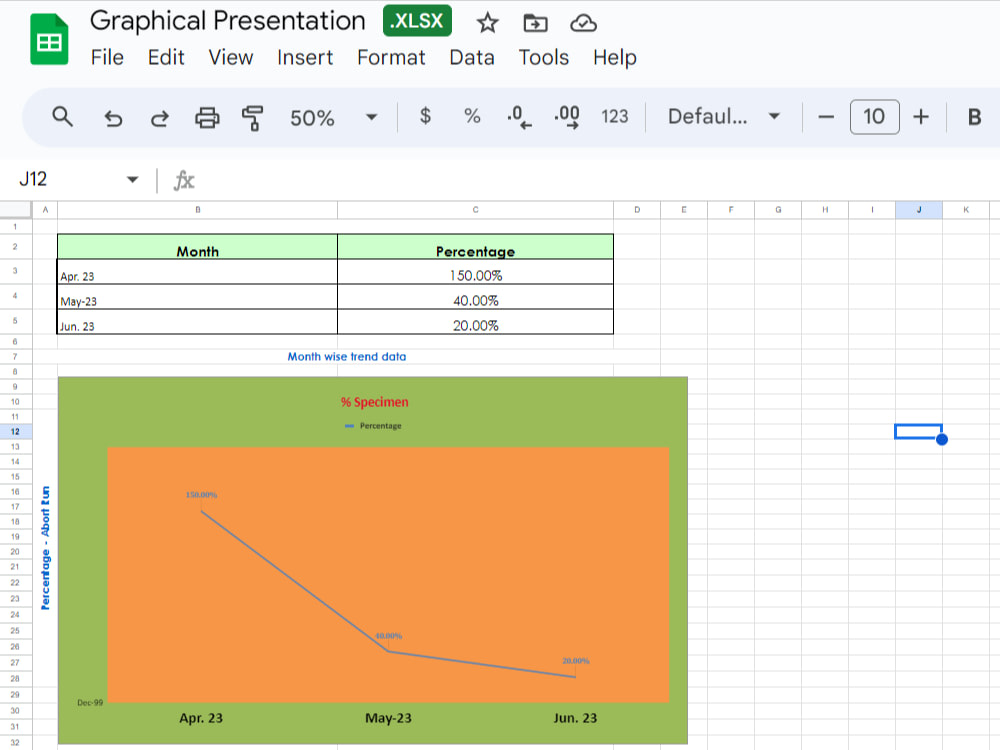Click the selected cell J12 fill handle
This screenshot has width=1000, height=750.
pos(942,439)
